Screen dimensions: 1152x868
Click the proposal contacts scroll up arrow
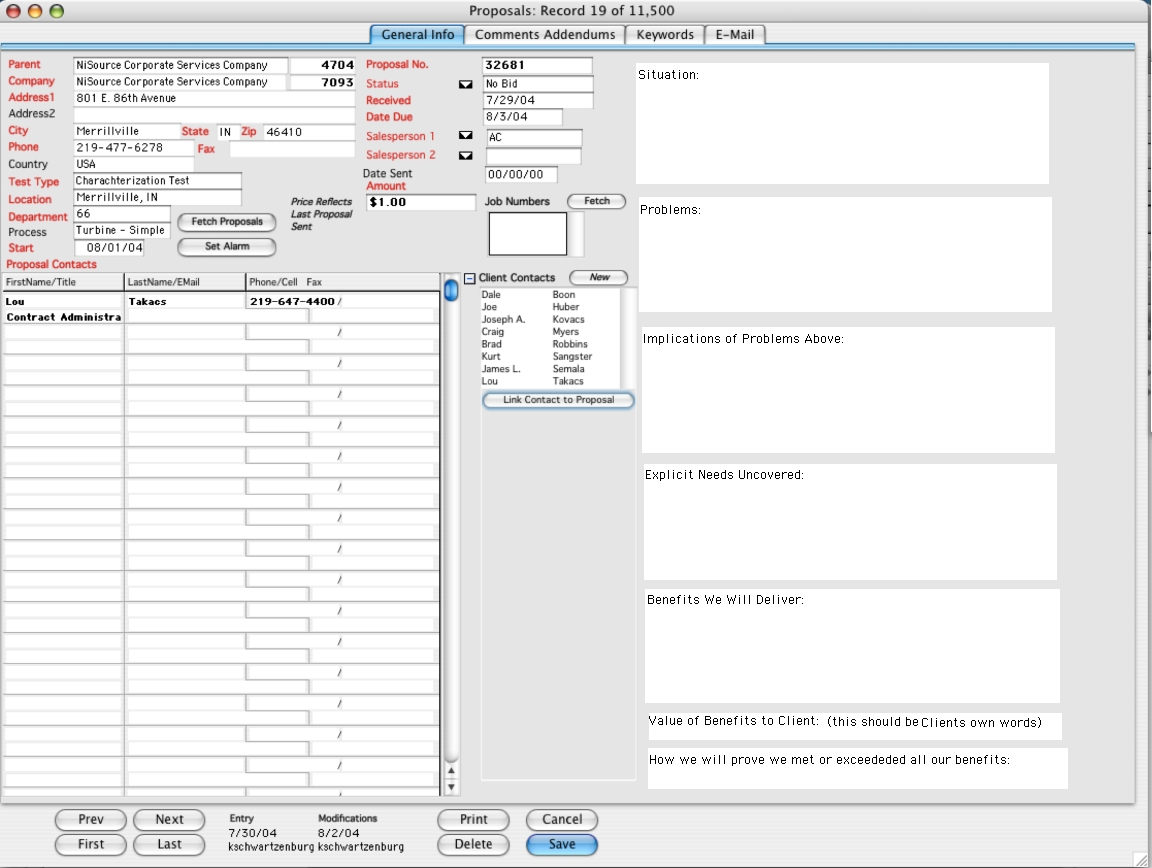click(x=451, y=771)
